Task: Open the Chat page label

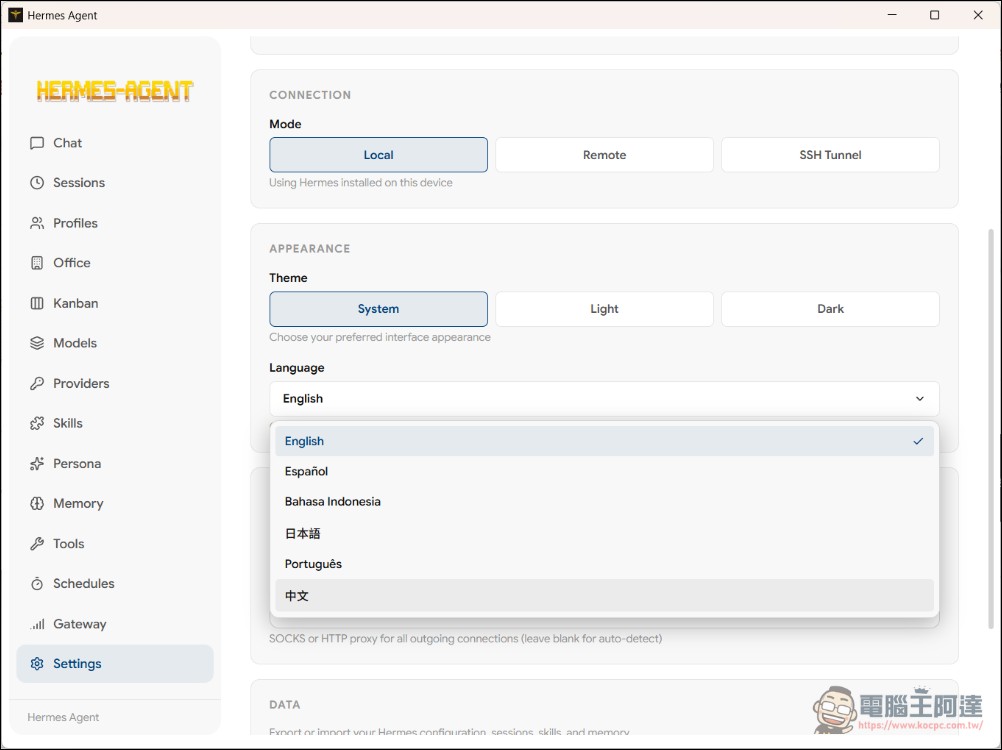Action: [x=67, y=143]
